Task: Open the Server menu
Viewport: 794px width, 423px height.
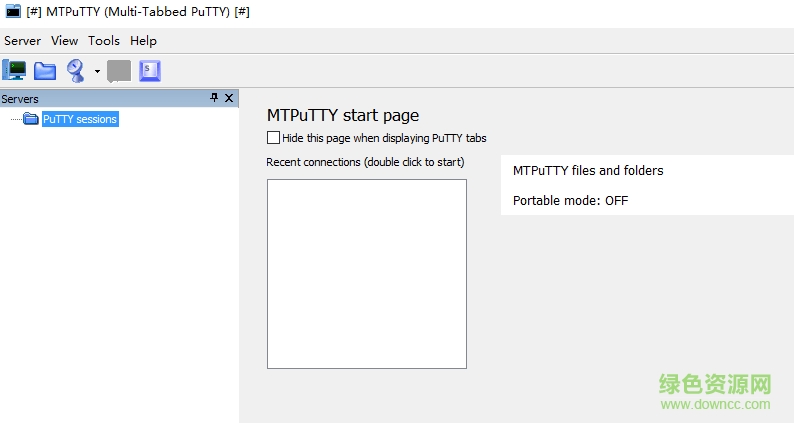Action: coord(22,41)
